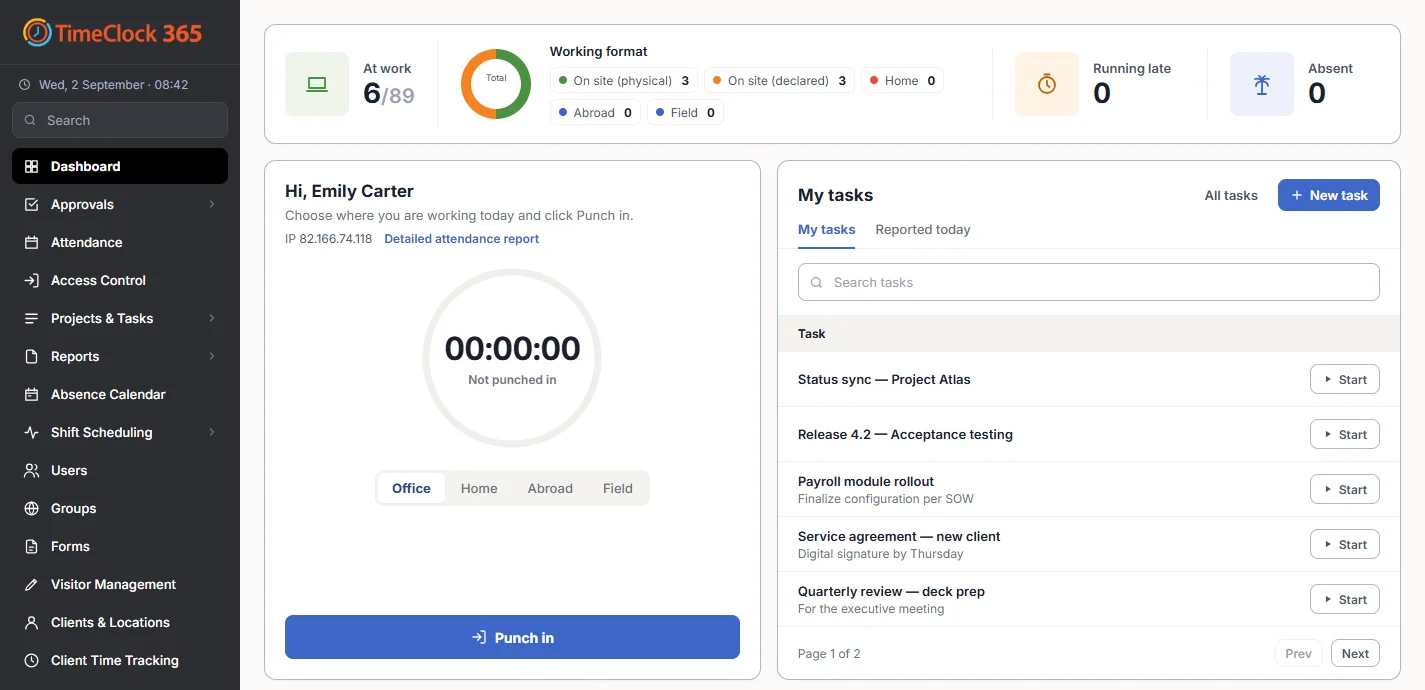Select the Office work location
This screenshot has height=690, width=1425.
411,488
